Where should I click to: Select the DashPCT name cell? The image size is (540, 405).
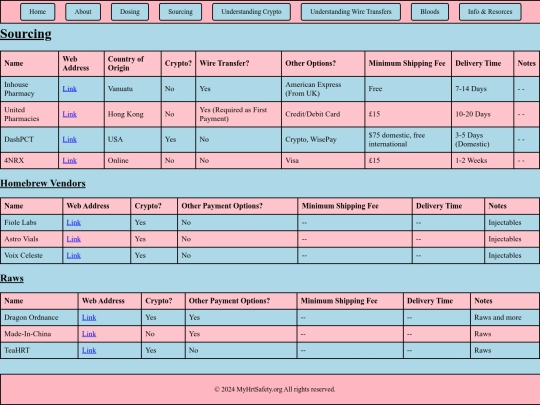pos(30,139)
